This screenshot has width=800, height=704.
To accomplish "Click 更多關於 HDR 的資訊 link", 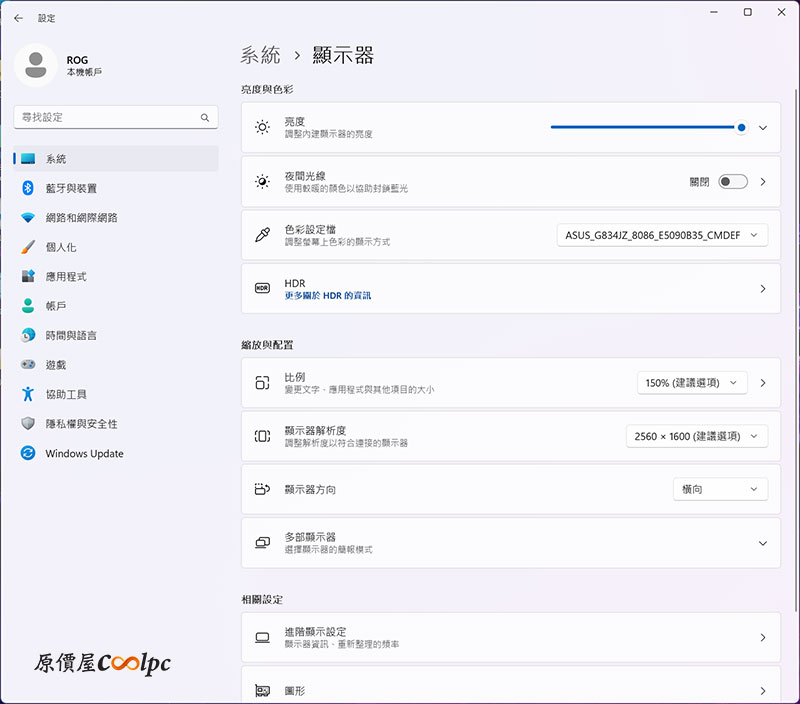I will click(328, 296).
